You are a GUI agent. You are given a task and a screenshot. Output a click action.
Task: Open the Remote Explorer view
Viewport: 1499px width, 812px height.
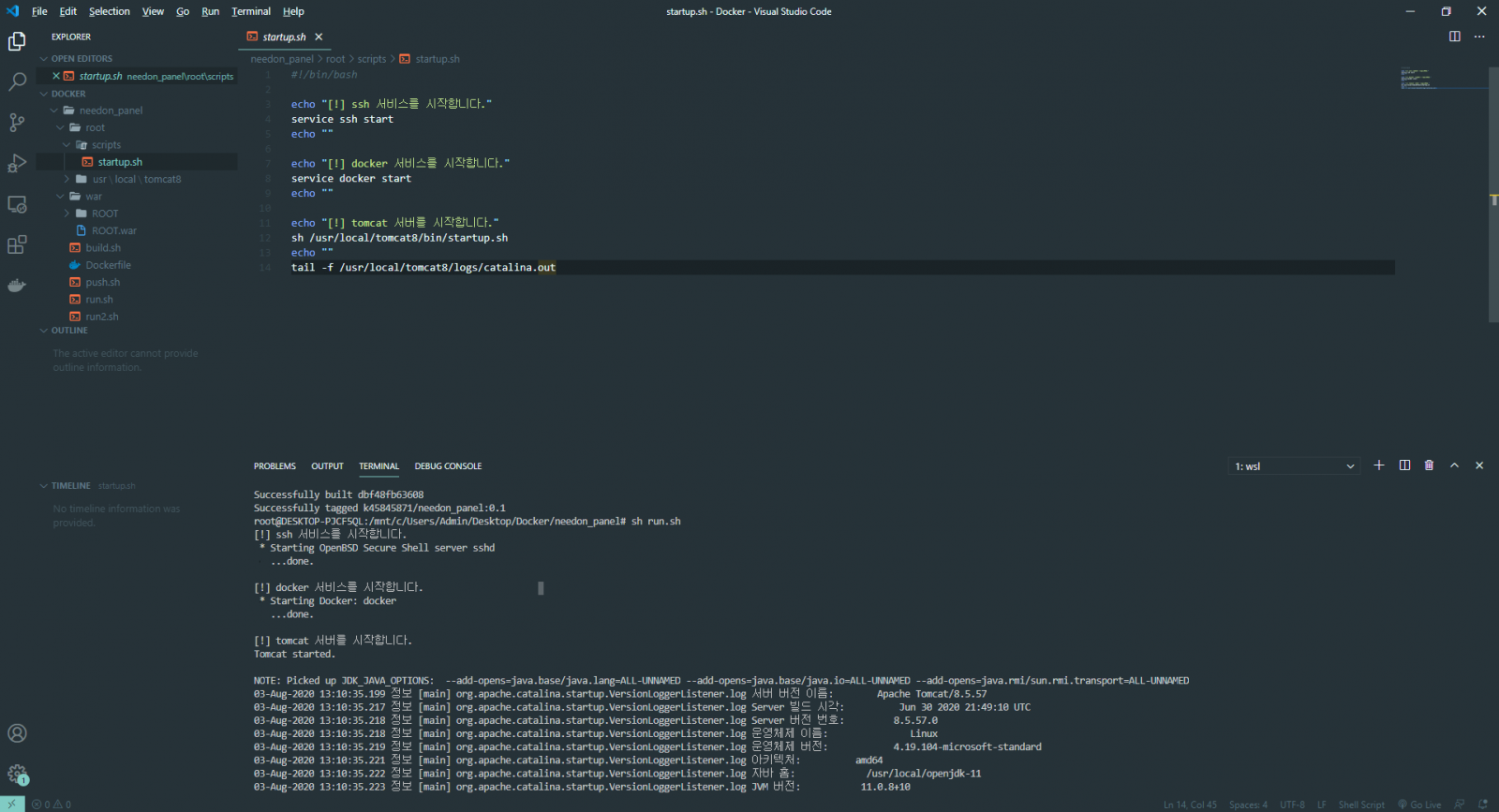[x=17, y=204]
